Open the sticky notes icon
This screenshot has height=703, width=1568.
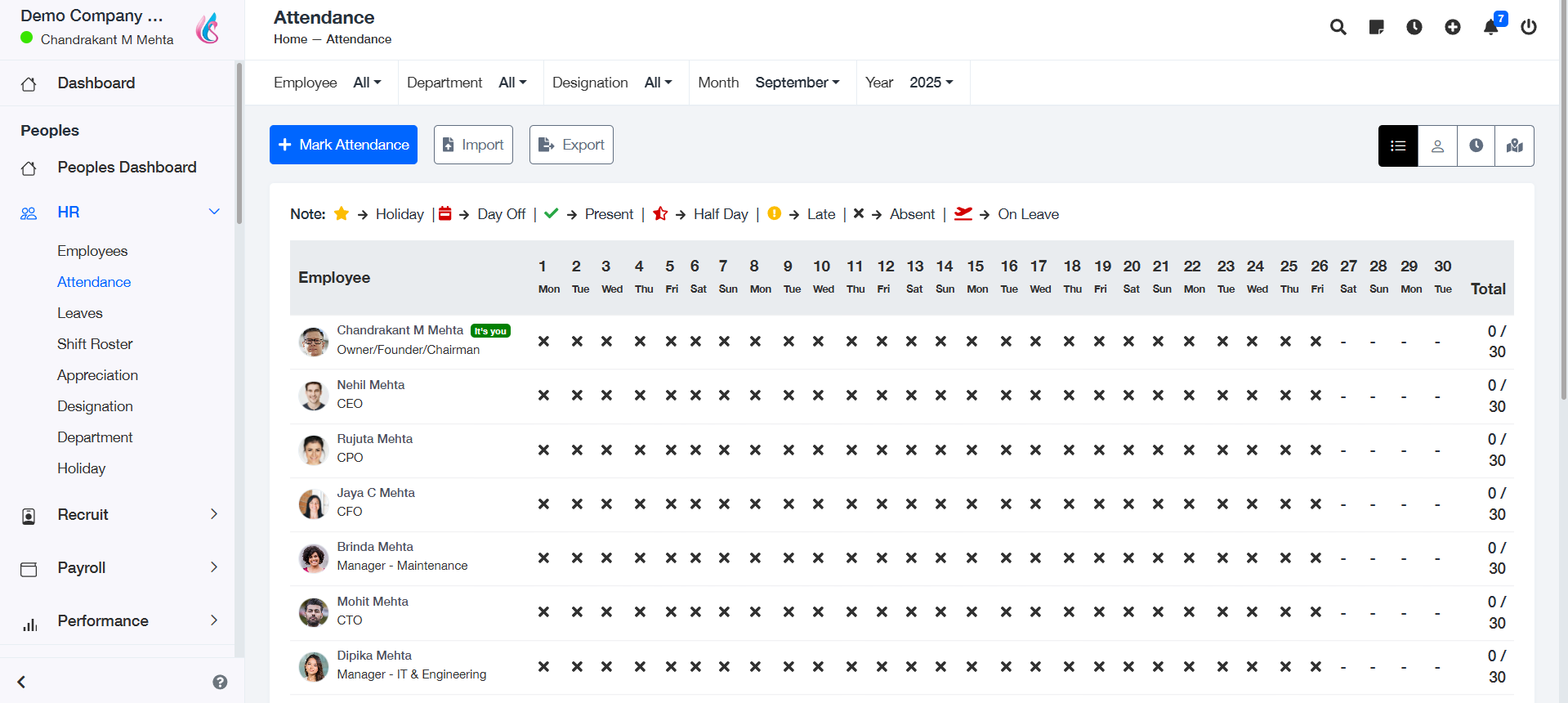(1376, 27)
